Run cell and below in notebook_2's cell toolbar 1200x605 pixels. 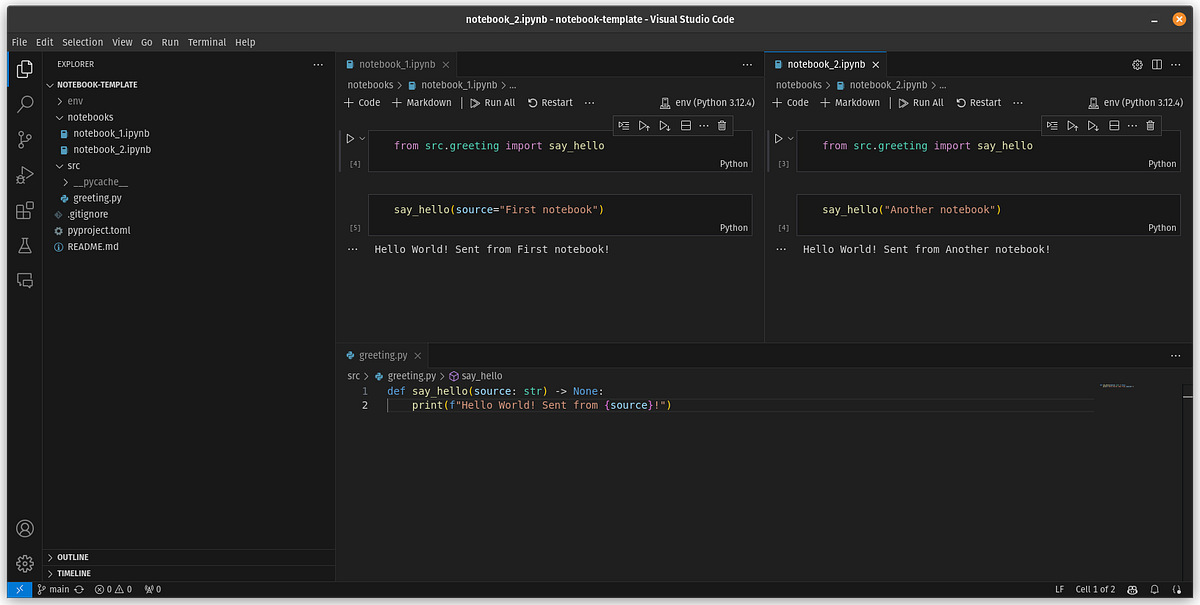click(x=1092, y=125)
